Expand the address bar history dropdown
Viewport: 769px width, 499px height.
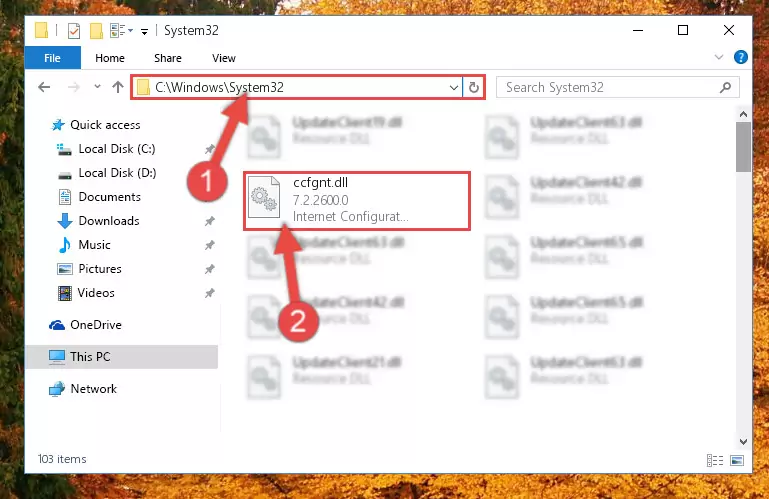coord(454,88)
